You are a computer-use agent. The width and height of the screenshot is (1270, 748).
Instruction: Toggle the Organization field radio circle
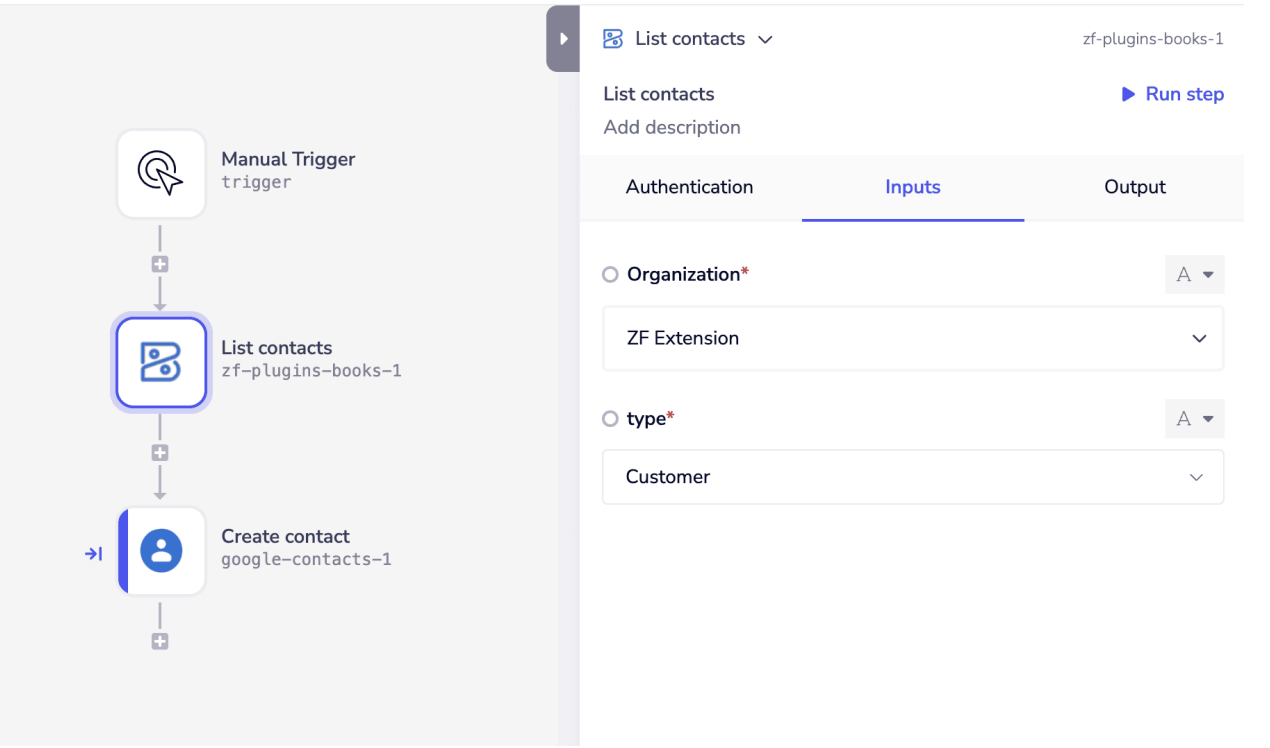point(610,275)
